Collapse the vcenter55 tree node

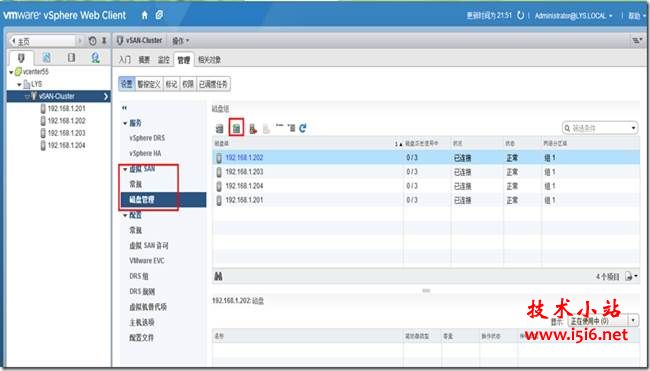coord(11,72)
